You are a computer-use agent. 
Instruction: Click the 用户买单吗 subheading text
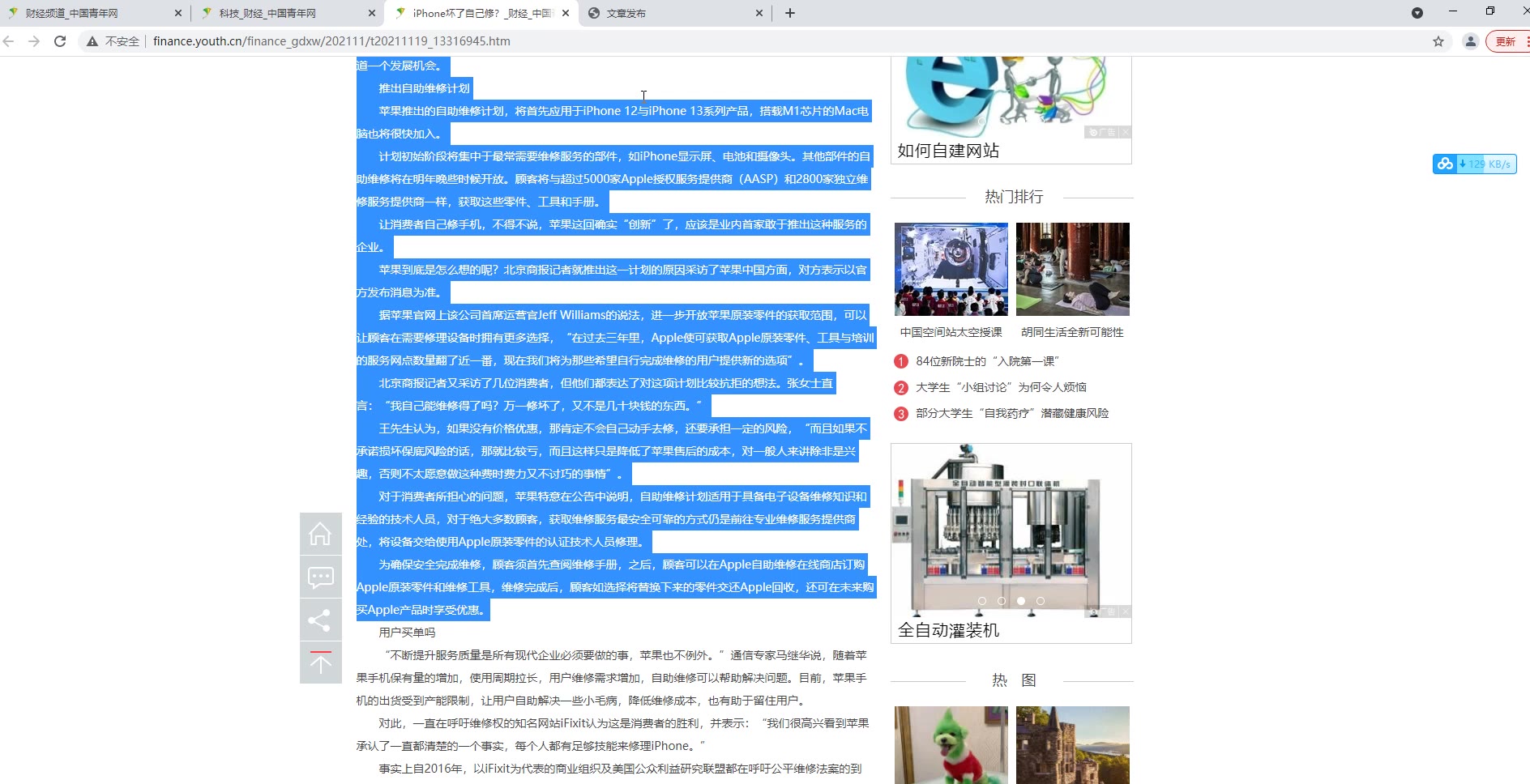[407, 633]
